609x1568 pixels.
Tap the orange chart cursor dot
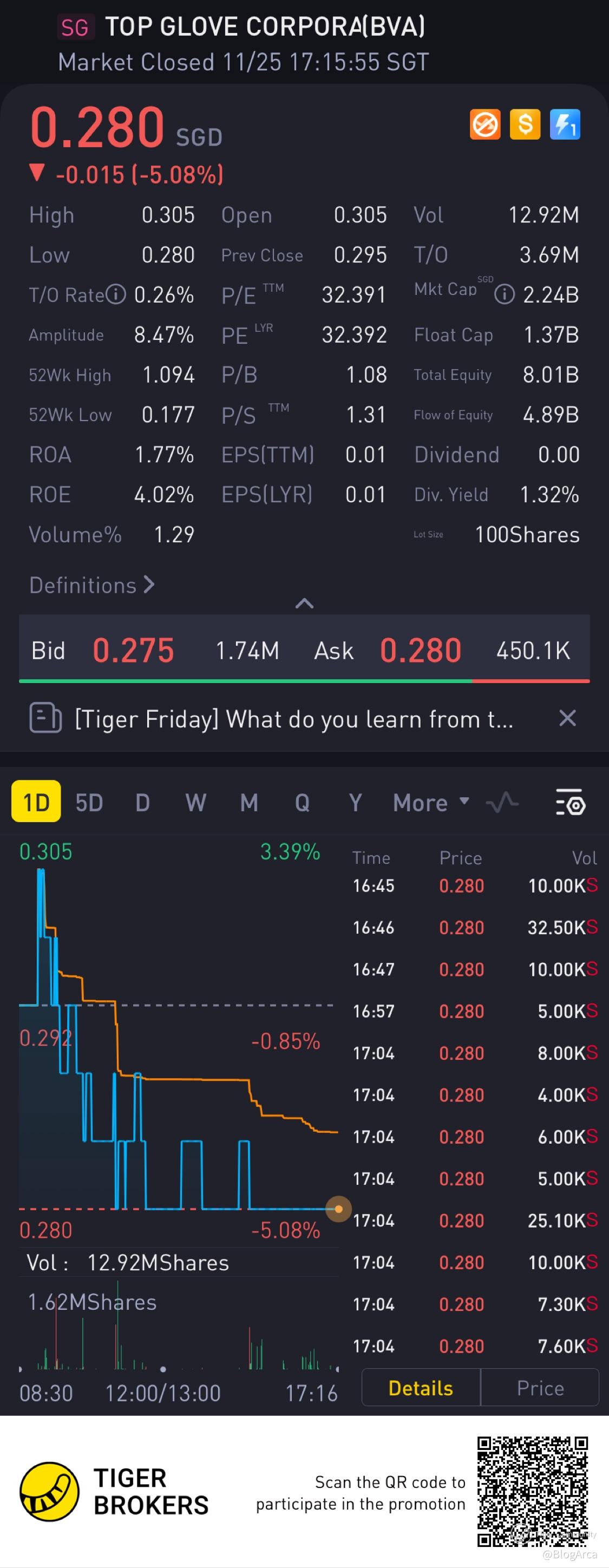click(339, 1209)
